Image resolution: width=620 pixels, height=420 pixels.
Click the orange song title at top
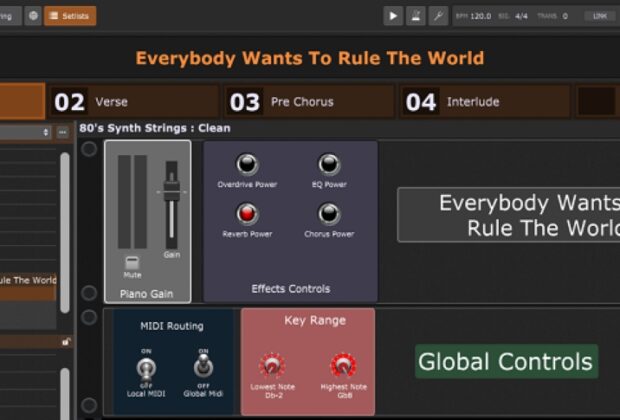pyautogui.click(x=310, y=58)
